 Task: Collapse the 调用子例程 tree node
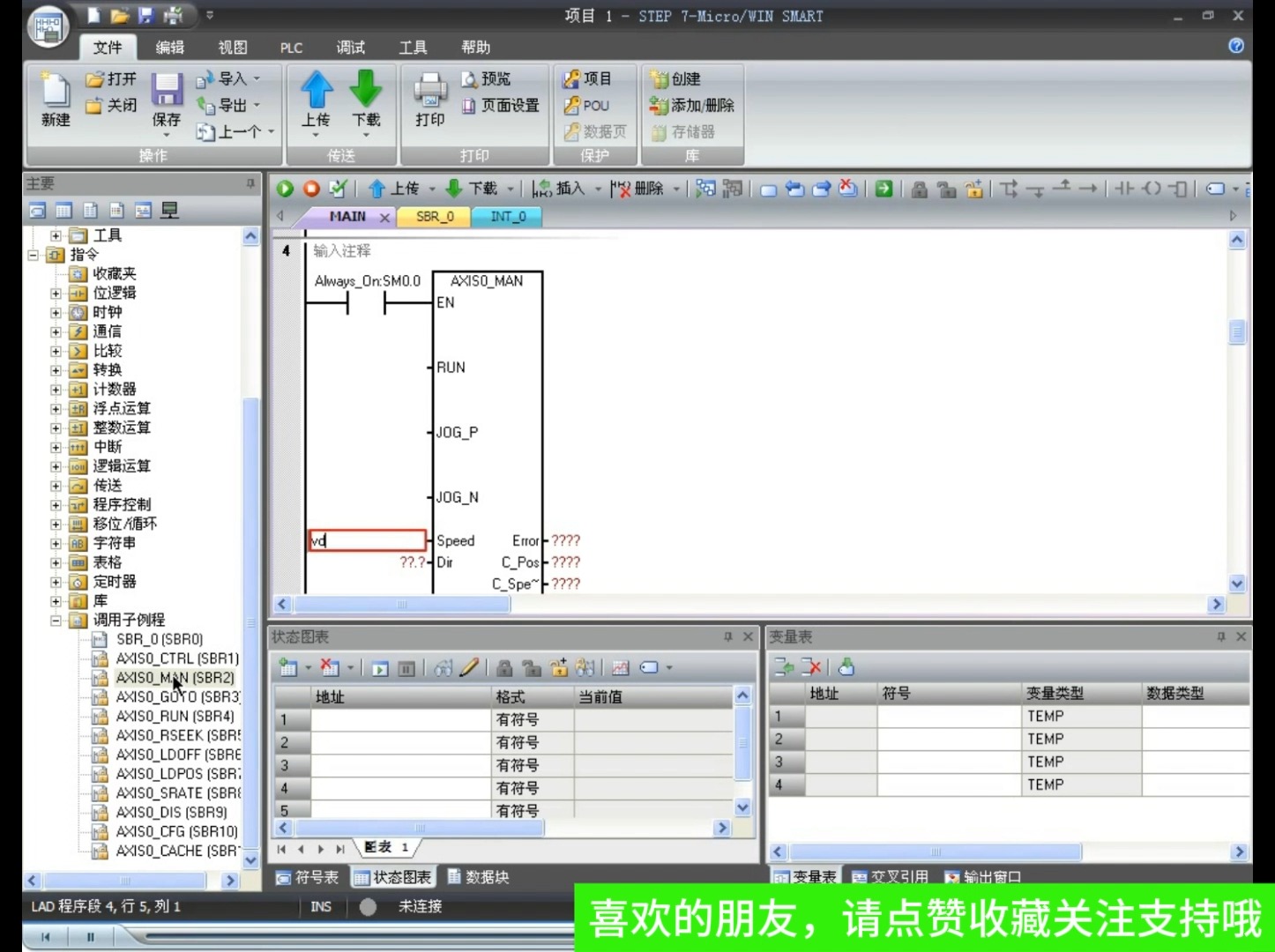click(x=55, y=619)
